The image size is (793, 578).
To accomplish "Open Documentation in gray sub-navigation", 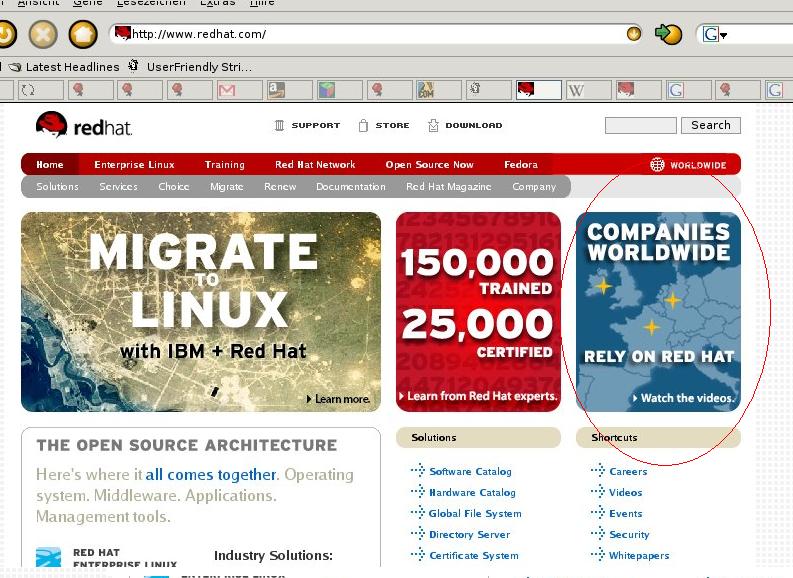I will tap(350, 187).
